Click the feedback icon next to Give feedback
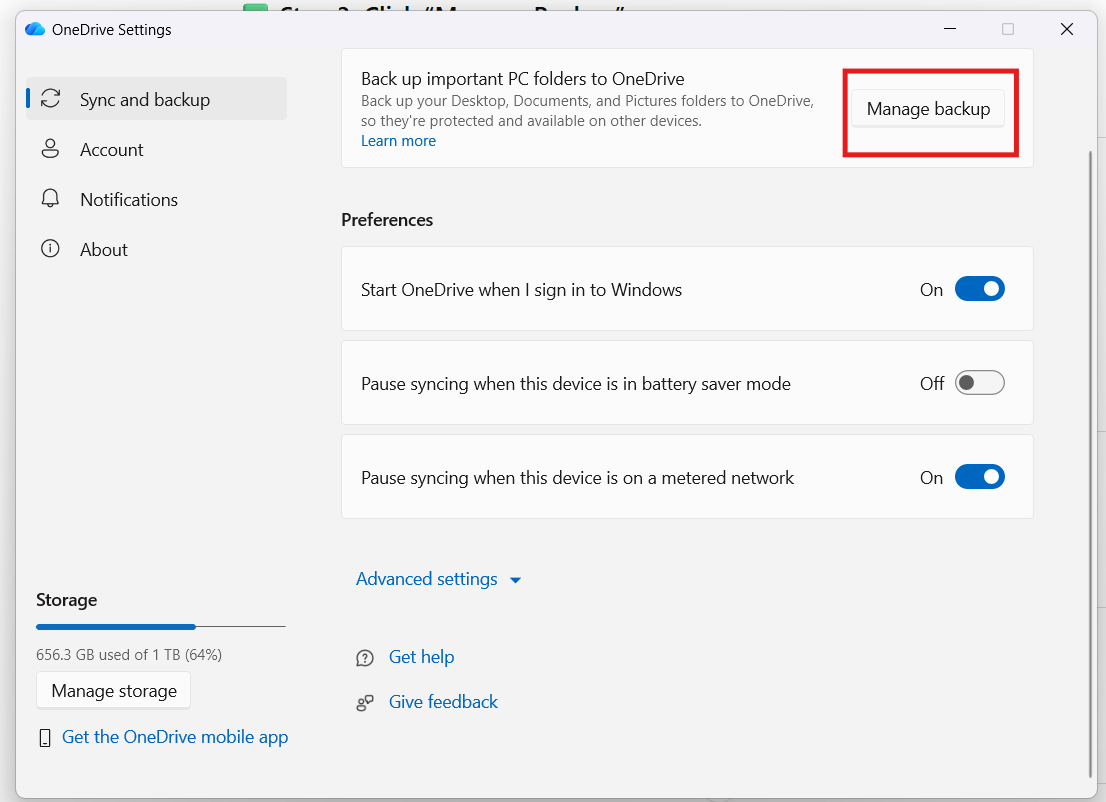 (x=365, y=702)
